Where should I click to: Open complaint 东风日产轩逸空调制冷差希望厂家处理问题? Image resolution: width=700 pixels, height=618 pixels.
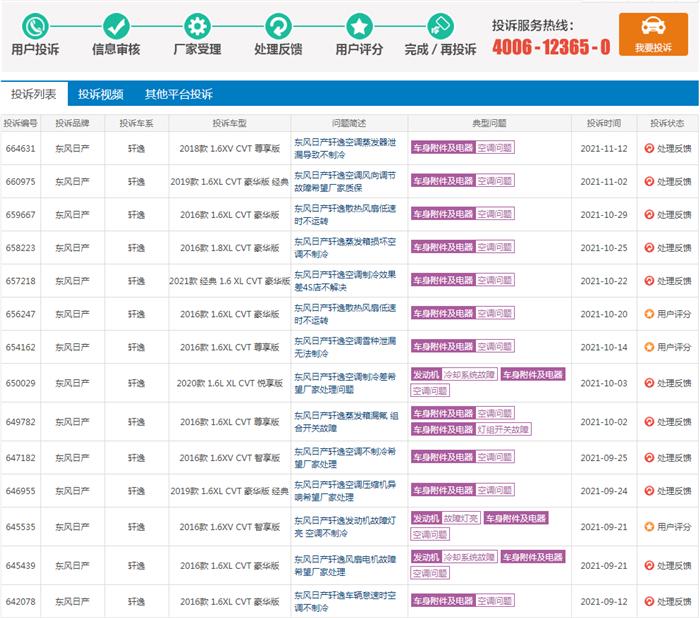(345, 383)
